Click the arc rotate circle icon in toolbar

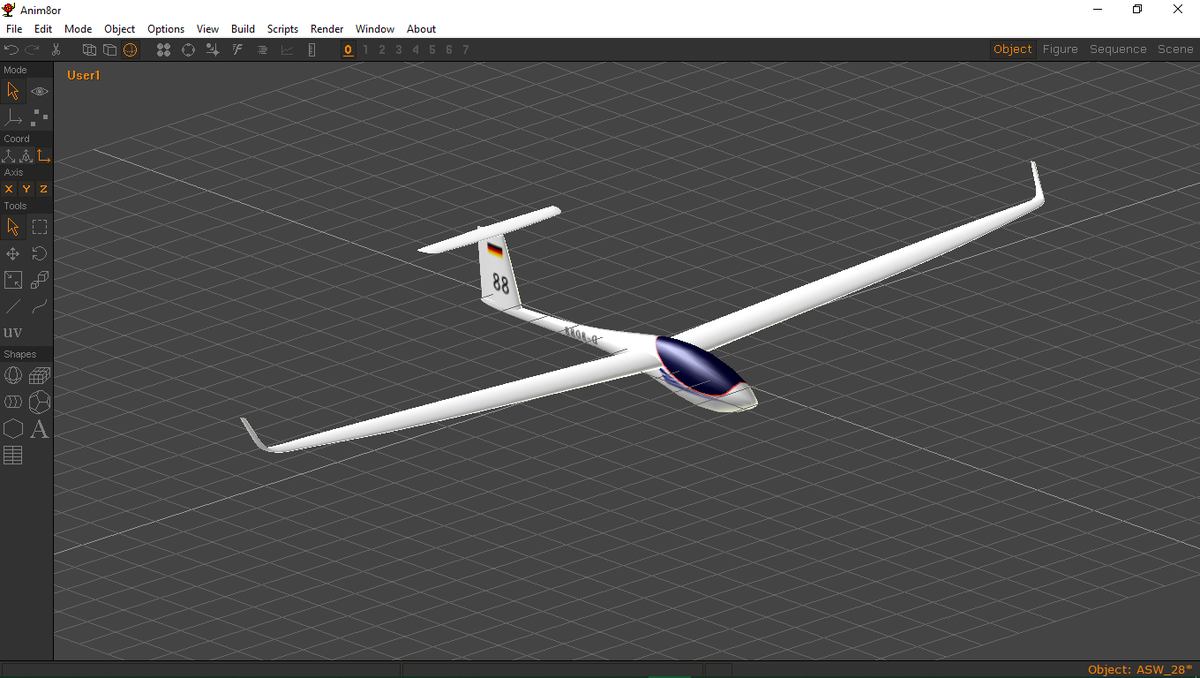pos(188,50)
